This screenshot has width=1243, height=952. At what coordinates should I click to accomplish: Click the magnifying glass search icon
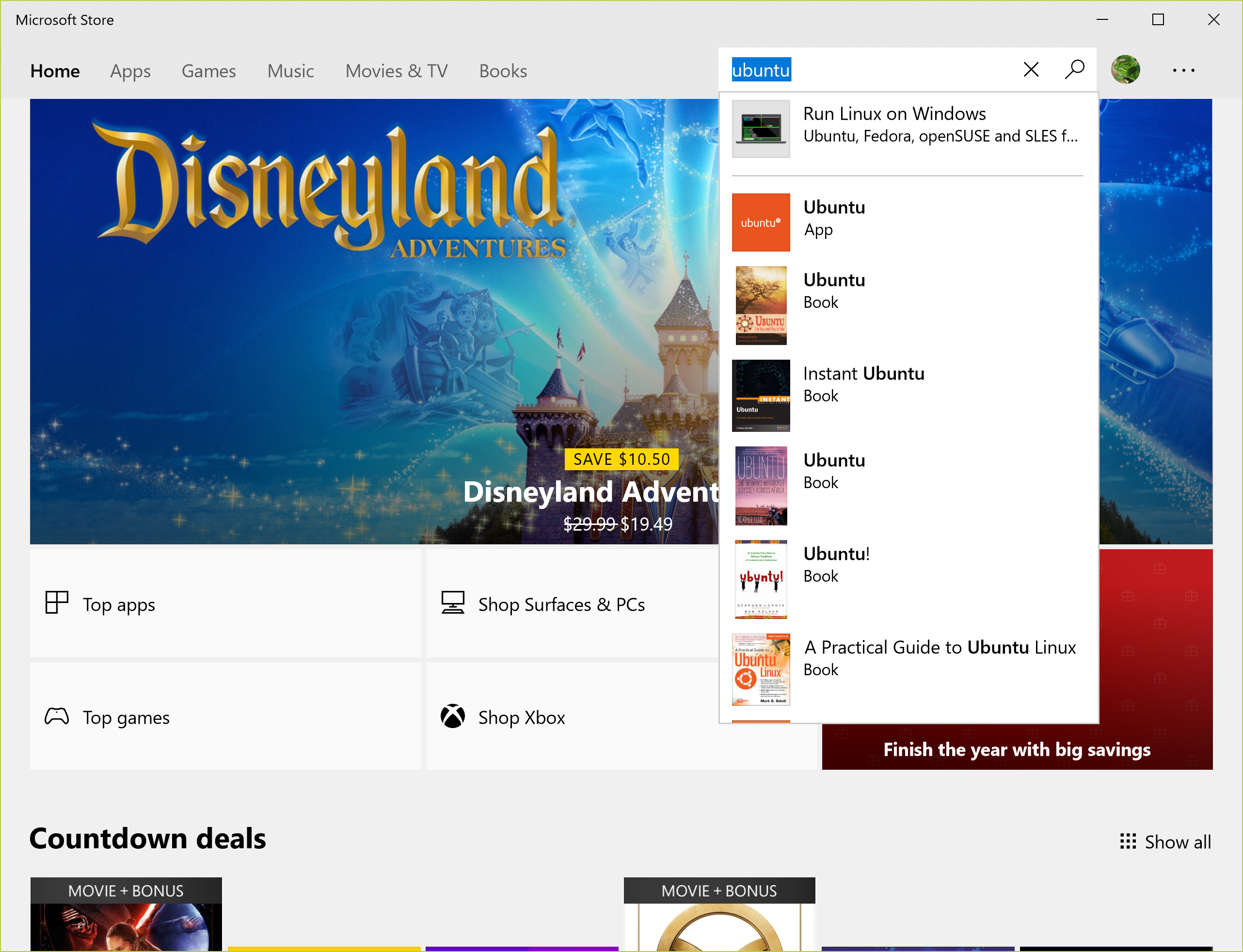(1075, 70)
